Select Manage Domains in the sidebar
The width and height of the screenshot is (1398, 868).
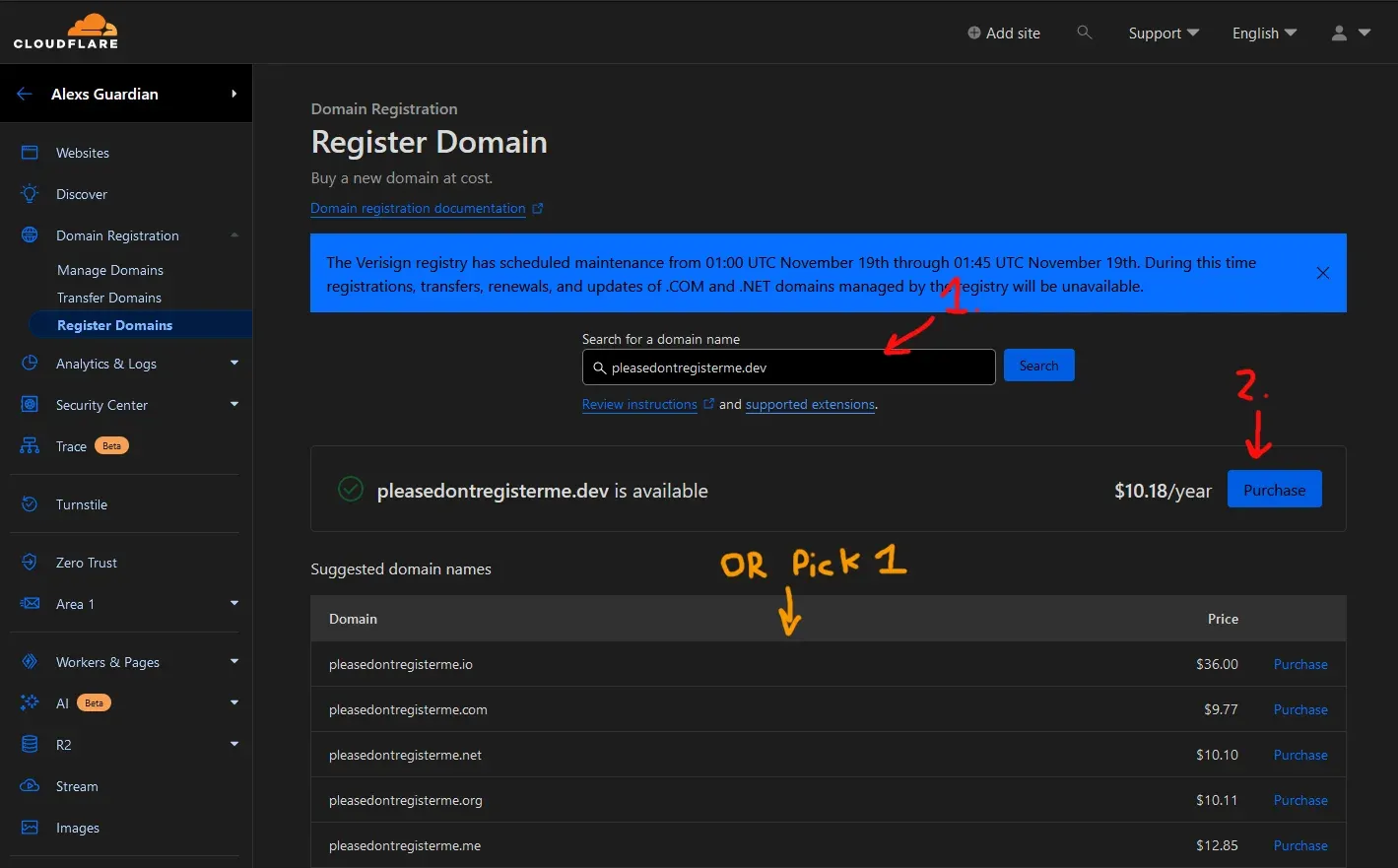(x=109, y=269)
